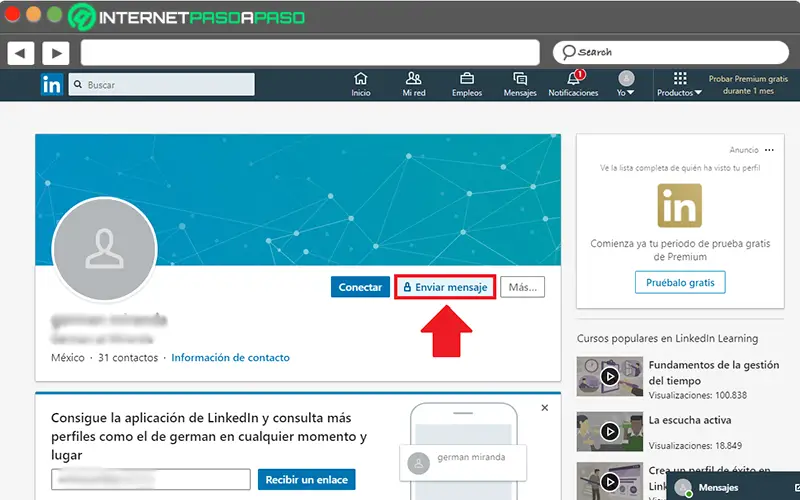Click the browser forward arrow button
800x500 pixels.
click(56, 53)
